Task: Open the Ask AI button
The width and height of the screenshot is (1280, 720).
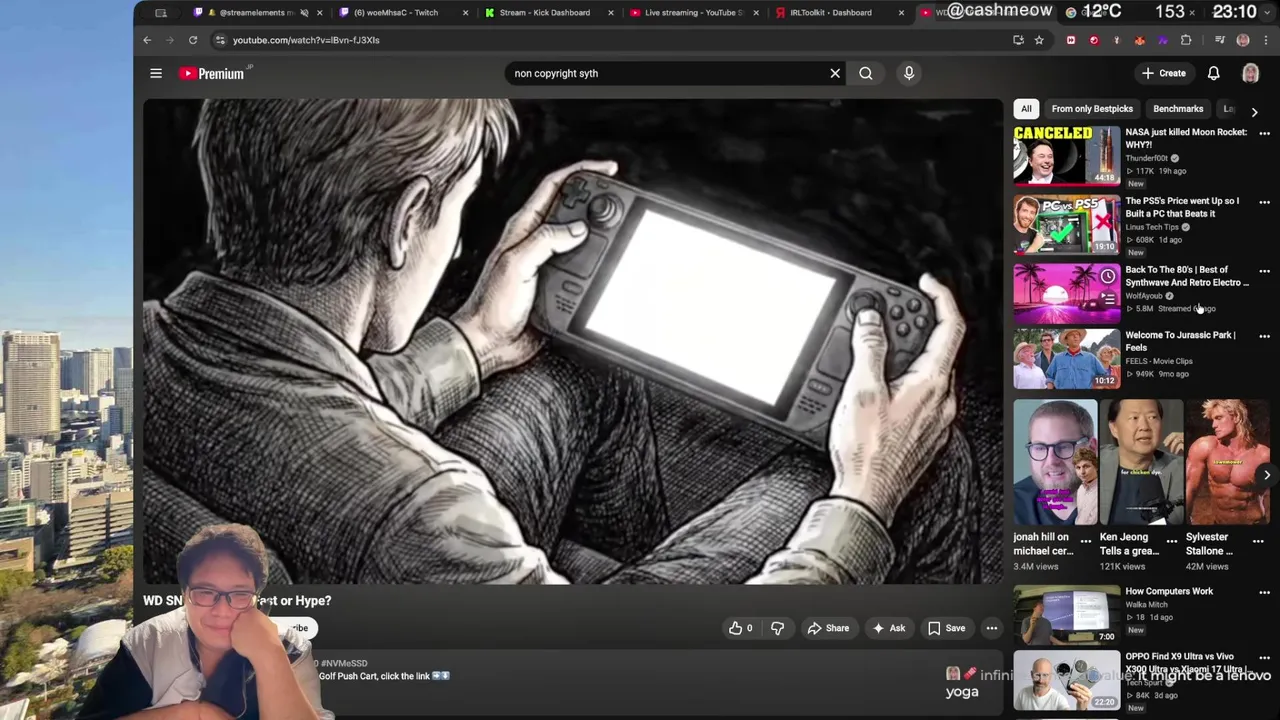Action: point(888,628)
